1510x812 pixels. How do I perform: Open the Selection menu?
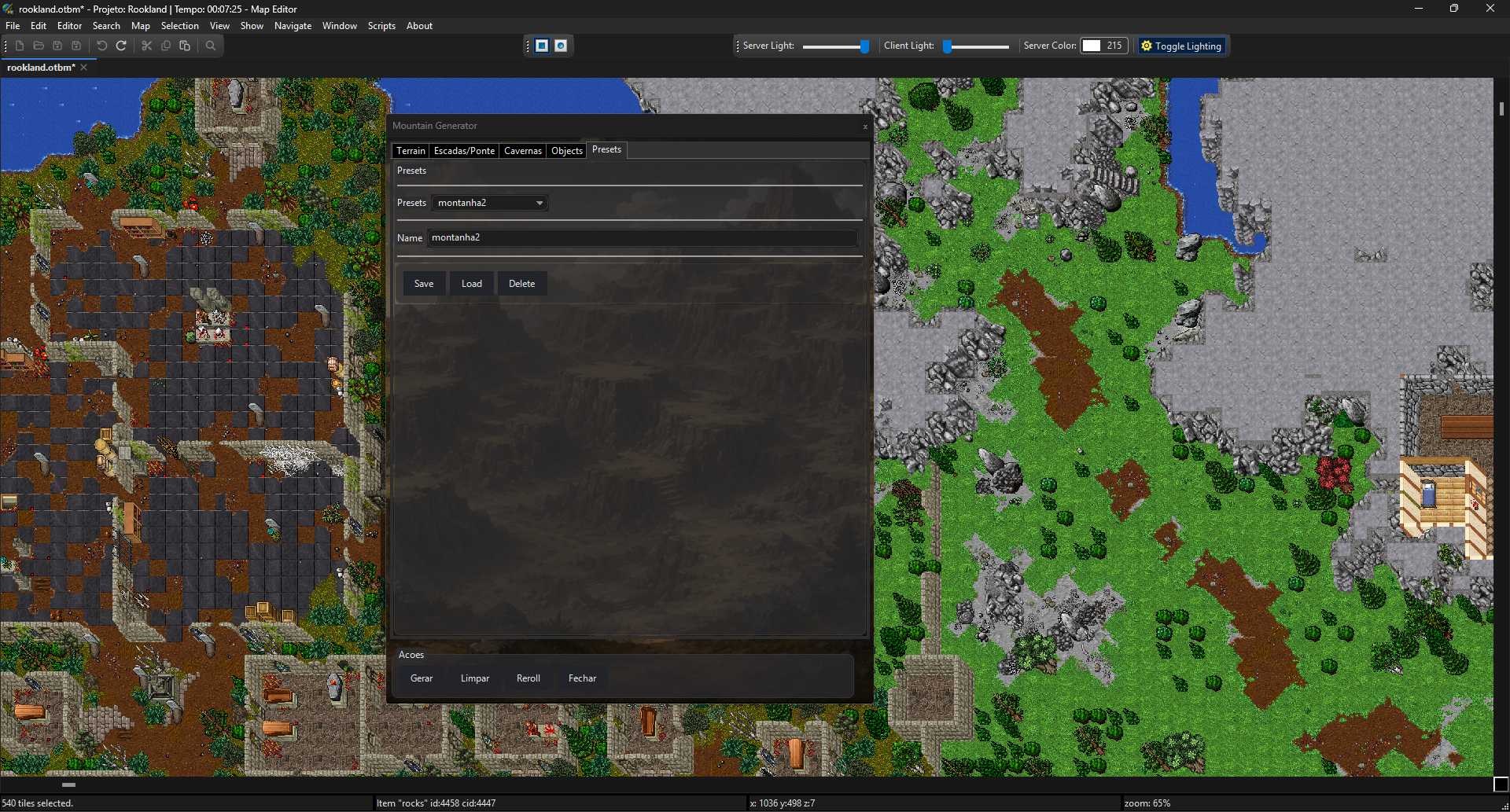coord(180,26)
